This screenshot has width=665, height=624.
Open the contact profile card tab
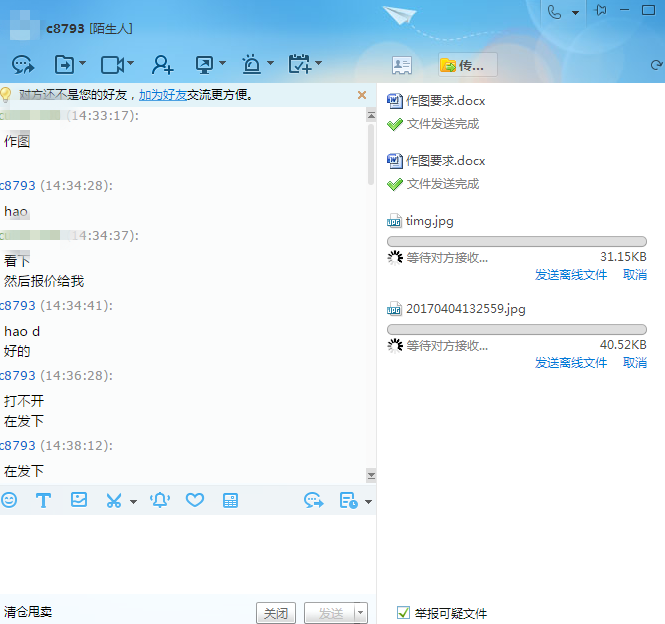pos(402,65)
